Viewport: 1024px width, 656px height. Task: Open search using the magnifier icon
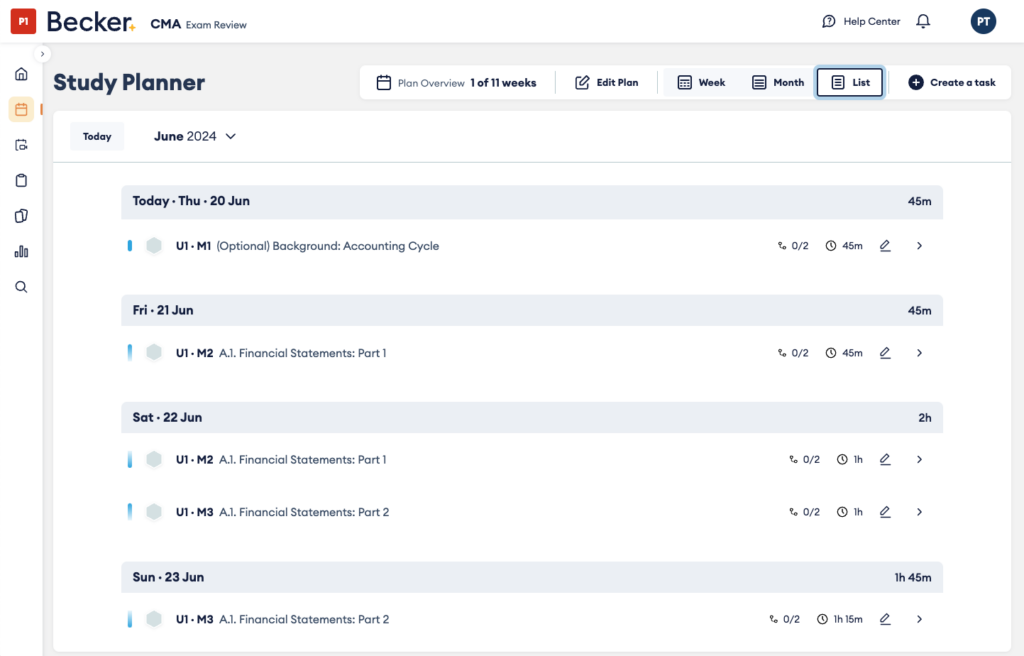point(20,287)
